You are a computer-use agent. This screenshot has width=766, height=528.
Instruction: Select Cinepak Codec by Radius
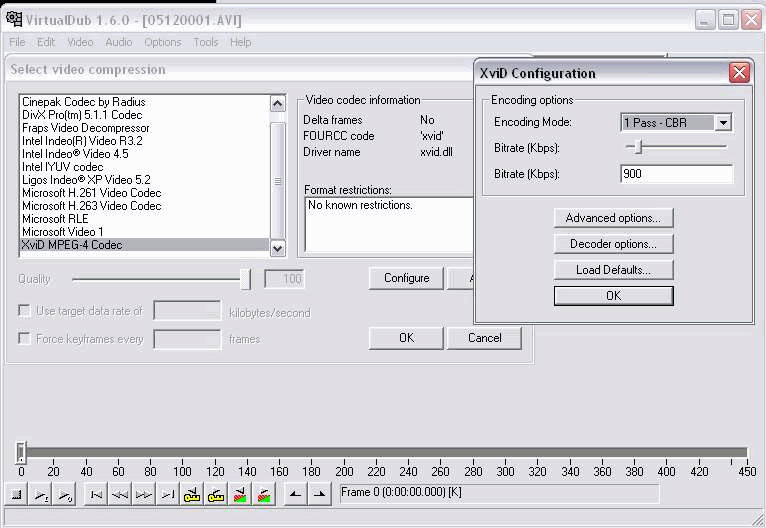(x=145, y=102)
